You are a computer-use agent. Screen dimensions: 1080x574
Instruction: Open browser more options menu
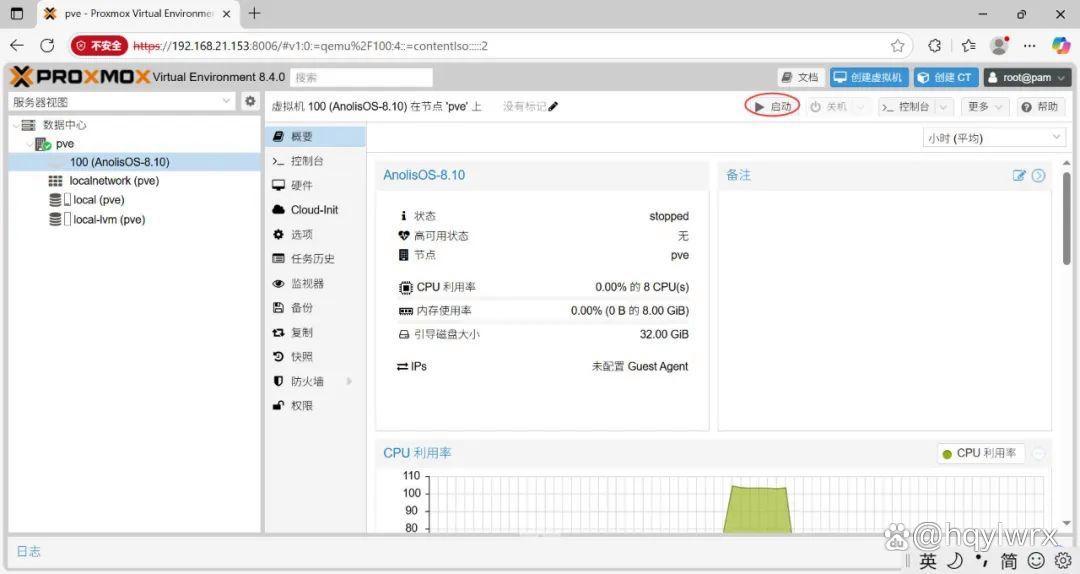point(1030,45)
